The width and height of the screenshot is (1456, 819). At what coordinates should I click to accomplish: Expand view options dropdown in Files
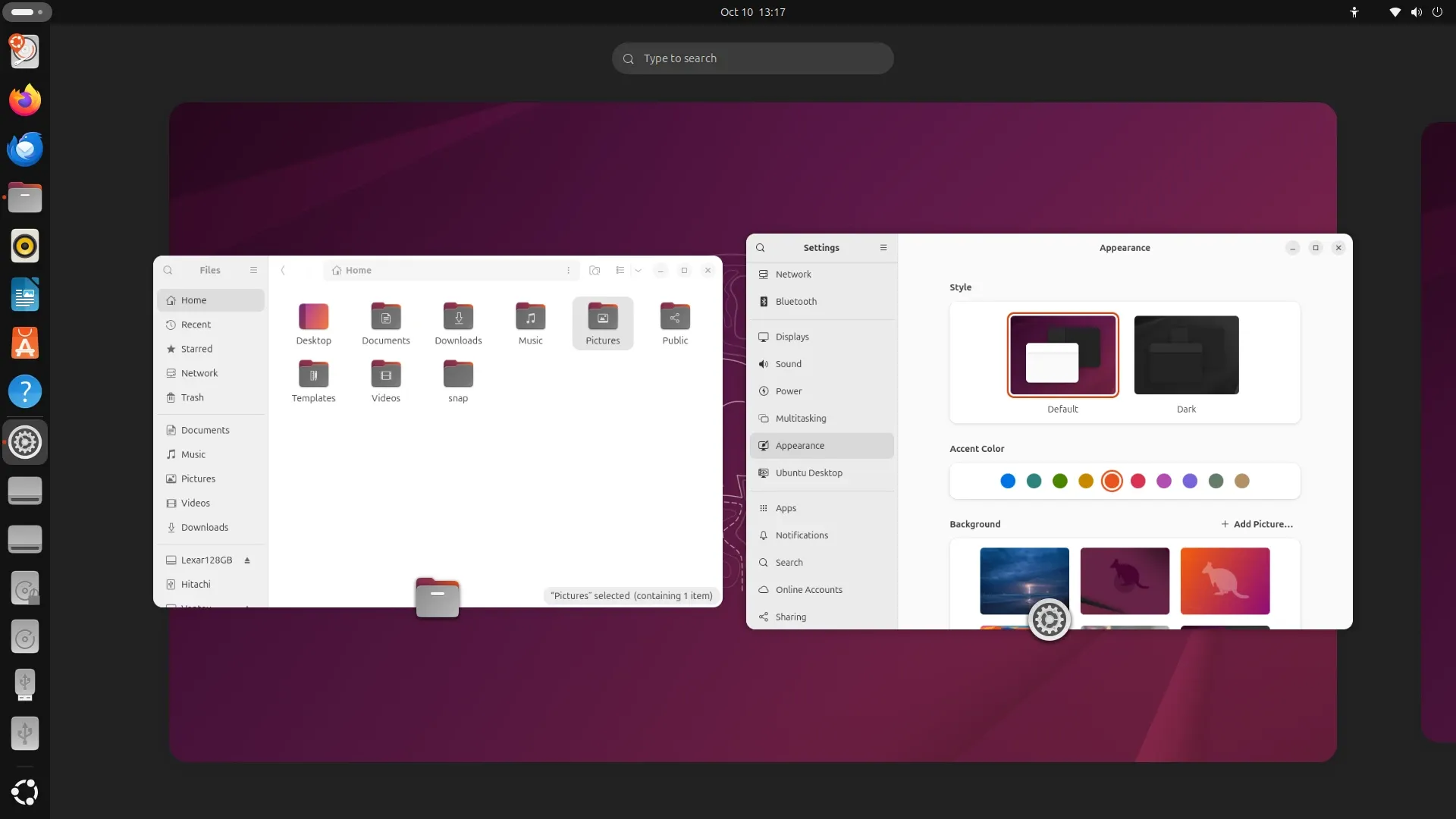click(x=639, y=270)
